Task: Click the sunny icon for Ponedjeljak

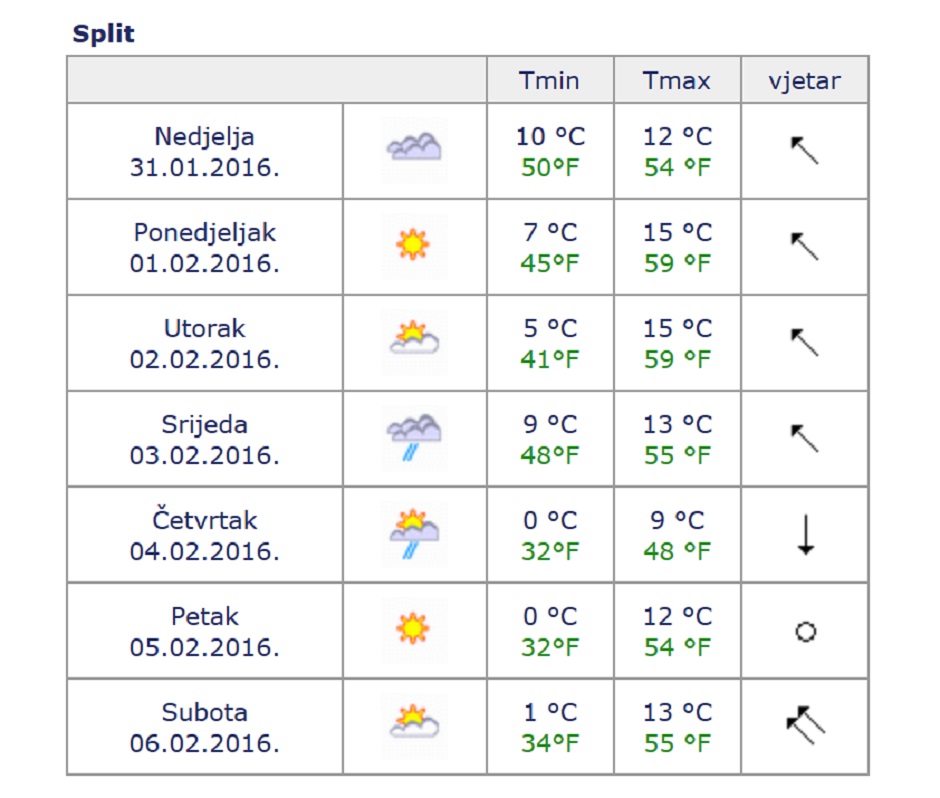Action: pos(412,245)
